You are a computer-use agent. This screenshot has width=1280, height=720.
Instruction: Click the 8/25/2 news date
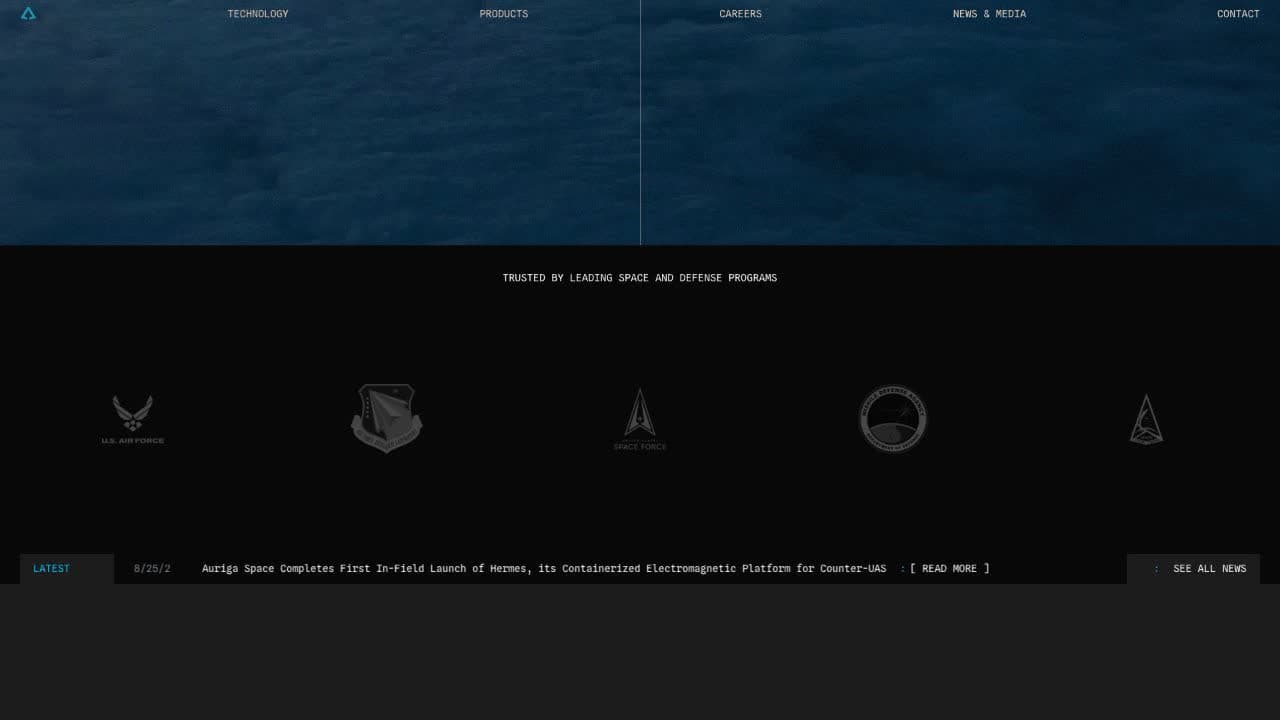[x=152, y=569]
